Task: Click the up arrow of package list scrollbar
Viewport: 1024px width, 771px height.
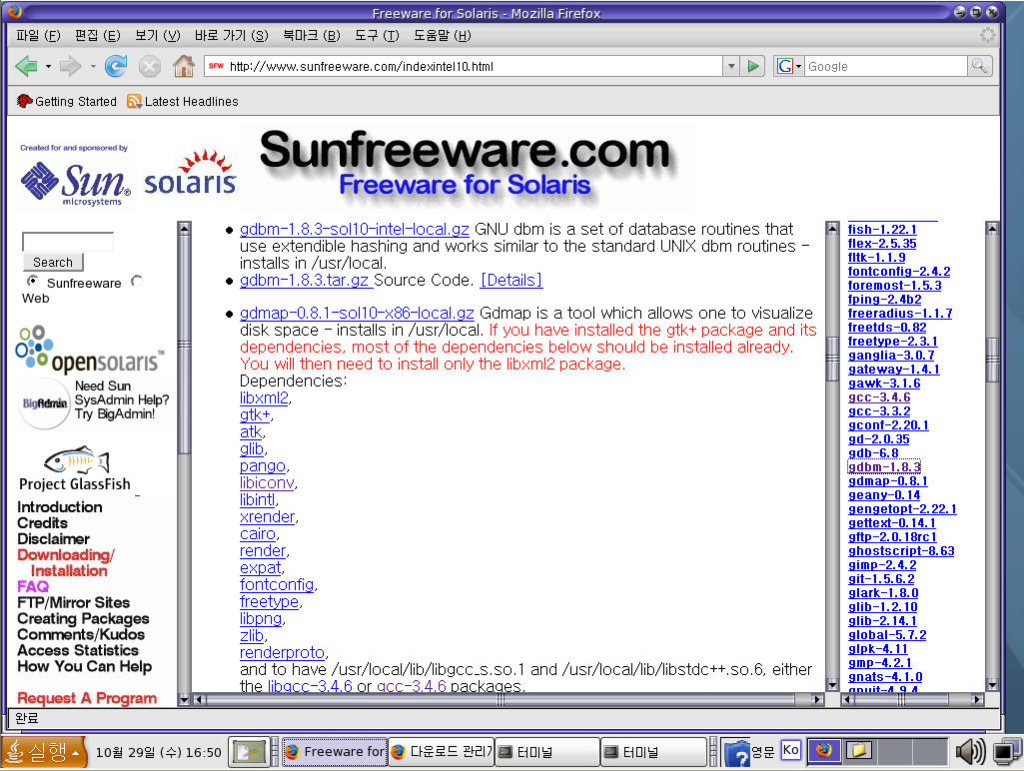Action: click(x=992, y=228)
